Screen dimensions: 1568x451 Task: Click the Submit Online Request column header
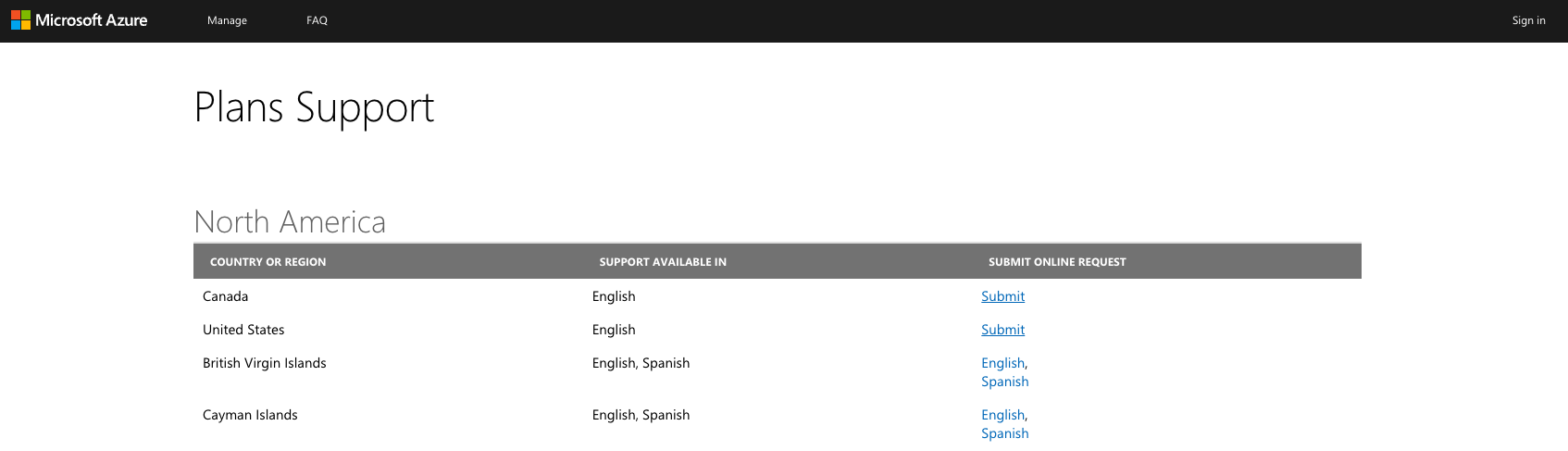(x=1057, y=262)
